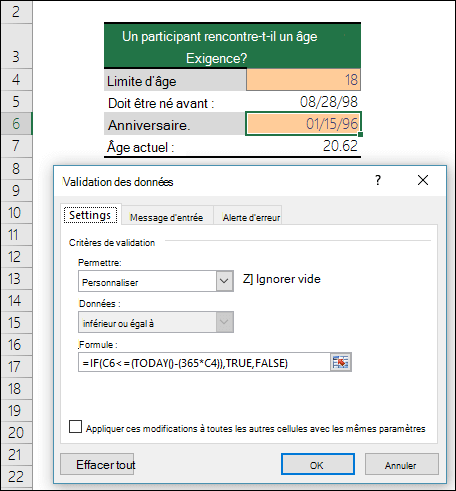Screen dimensions: 456x491
Task: Select row header 7
Action: (x=16, y=146)
